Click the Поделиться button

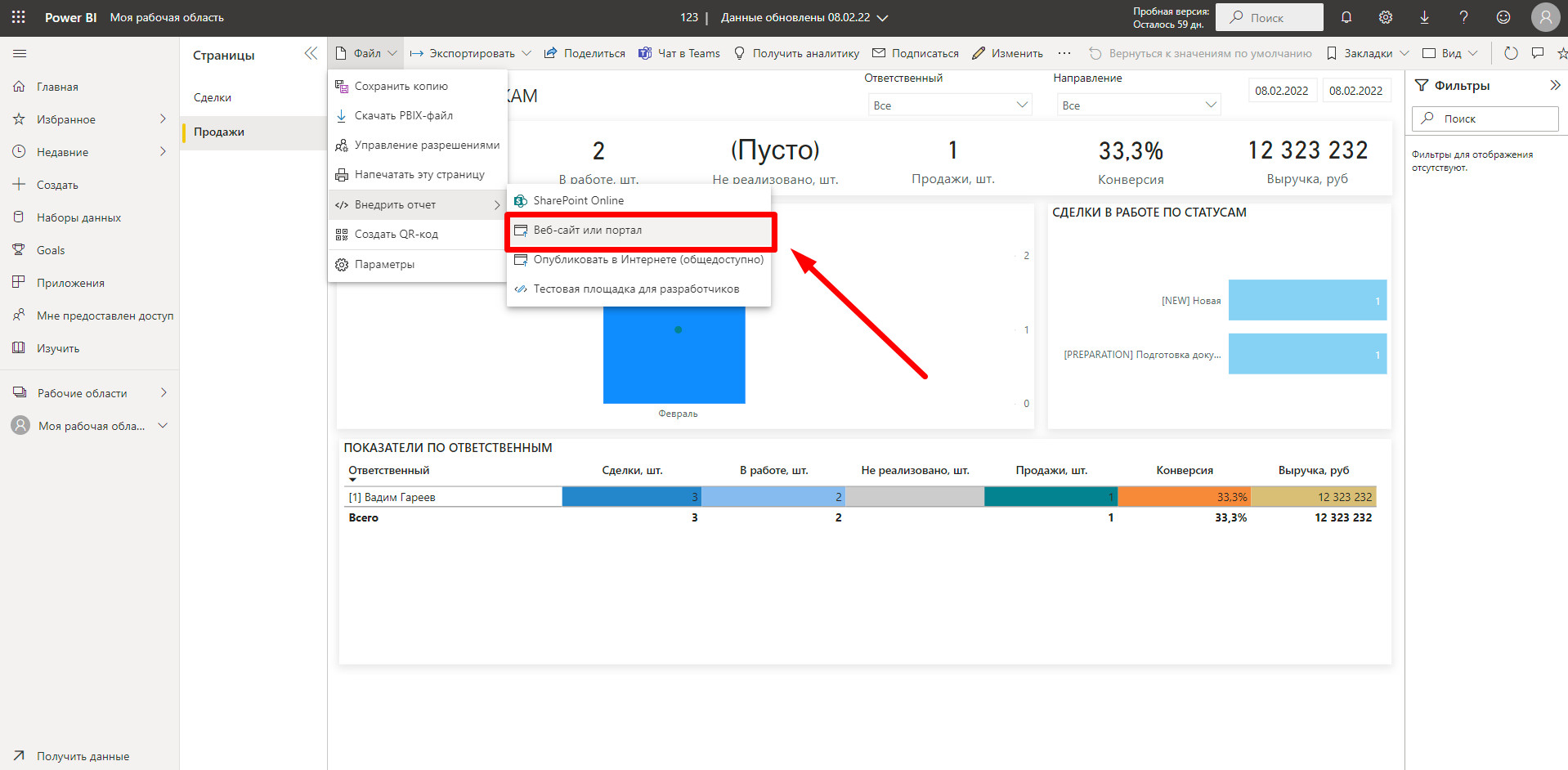point(585,53)
